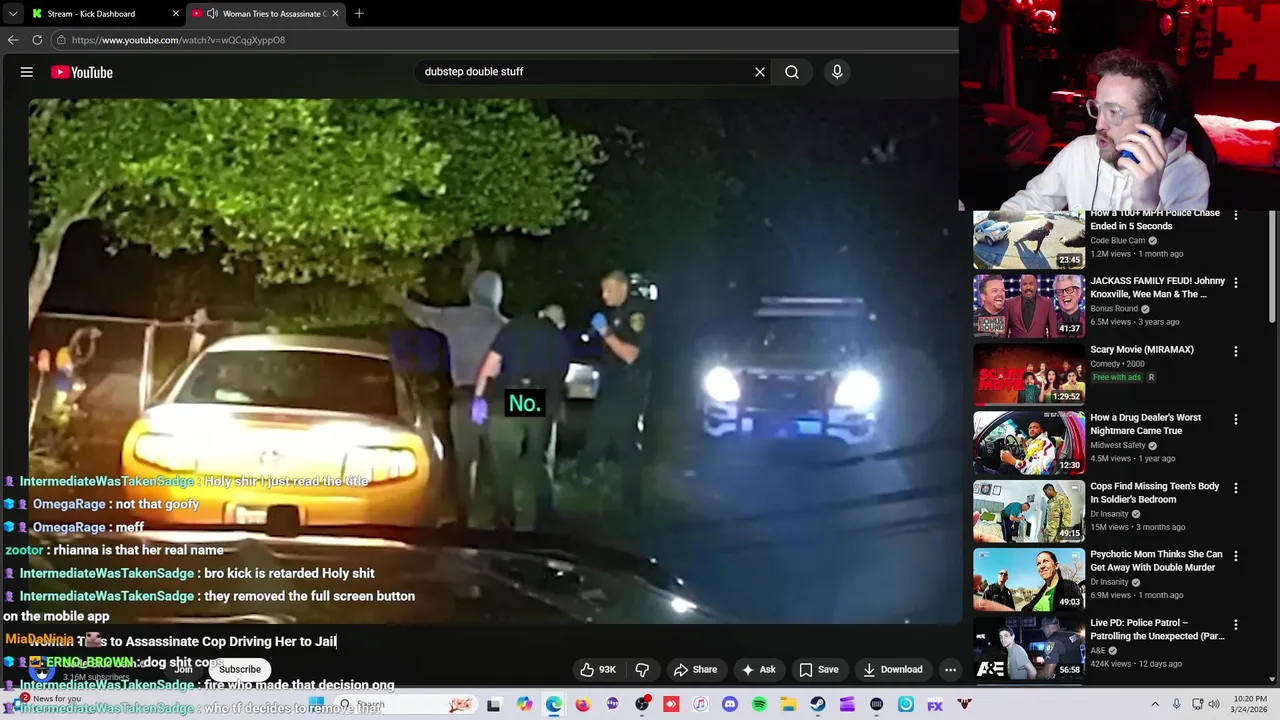Image resolution: width=1280 pixels, height=720 pixels.
Task: Save the video to a playlist
Action: pos(819,670)
